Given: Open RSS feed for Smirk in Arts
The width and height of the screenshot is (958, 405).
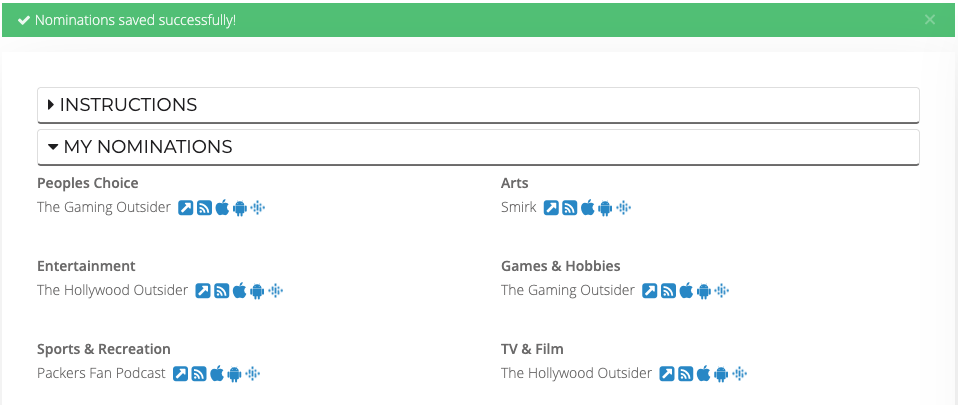Looking at the screenshot, I should [569, 208].
